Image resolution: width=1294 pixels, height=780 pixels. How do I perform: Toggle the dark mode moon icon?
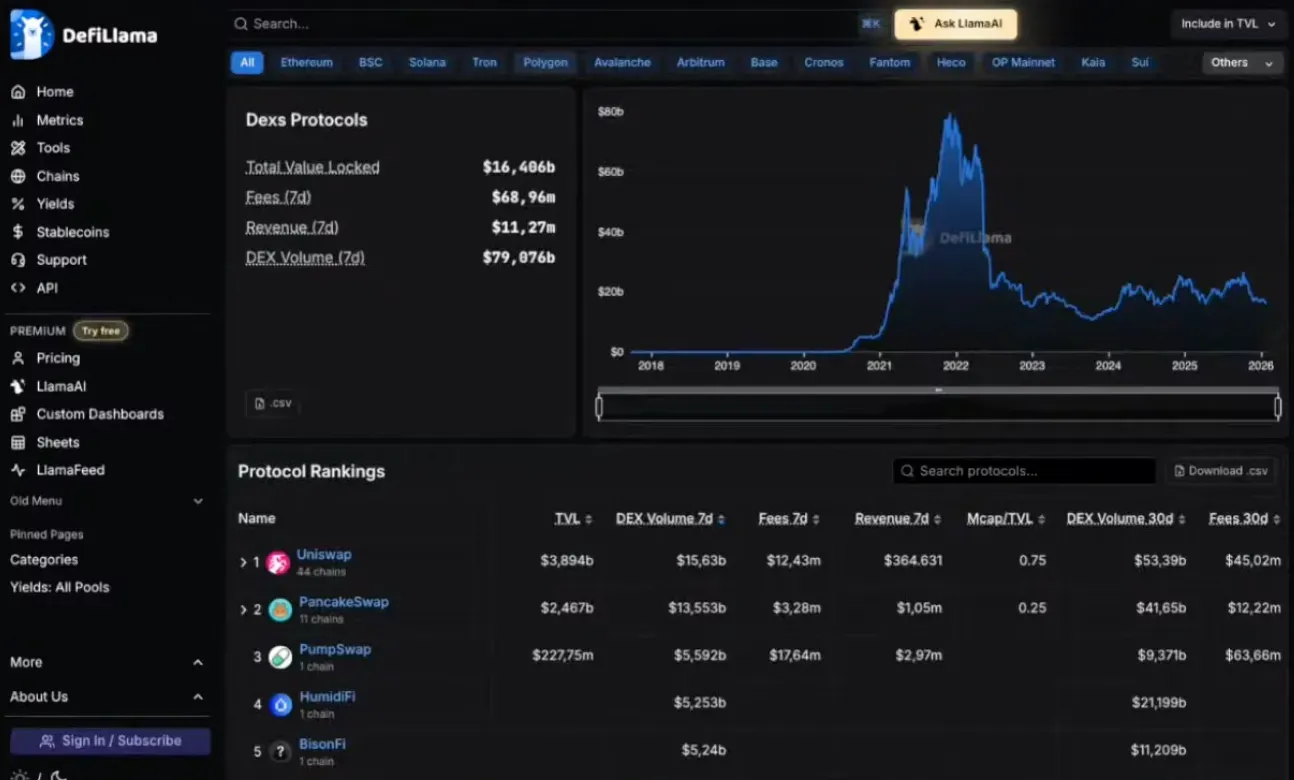(x=59, y=775)
